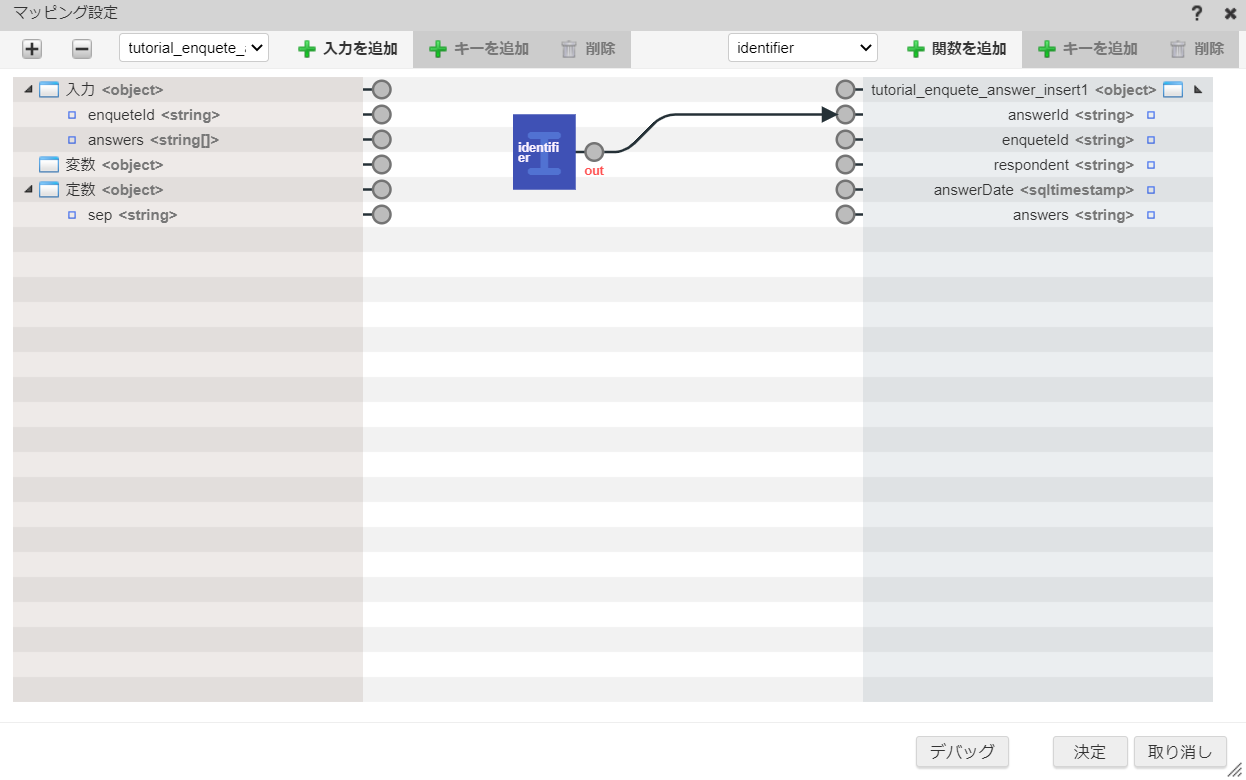
Task: Click right 削除 trash button
Action: click(x=1197, y=49)
